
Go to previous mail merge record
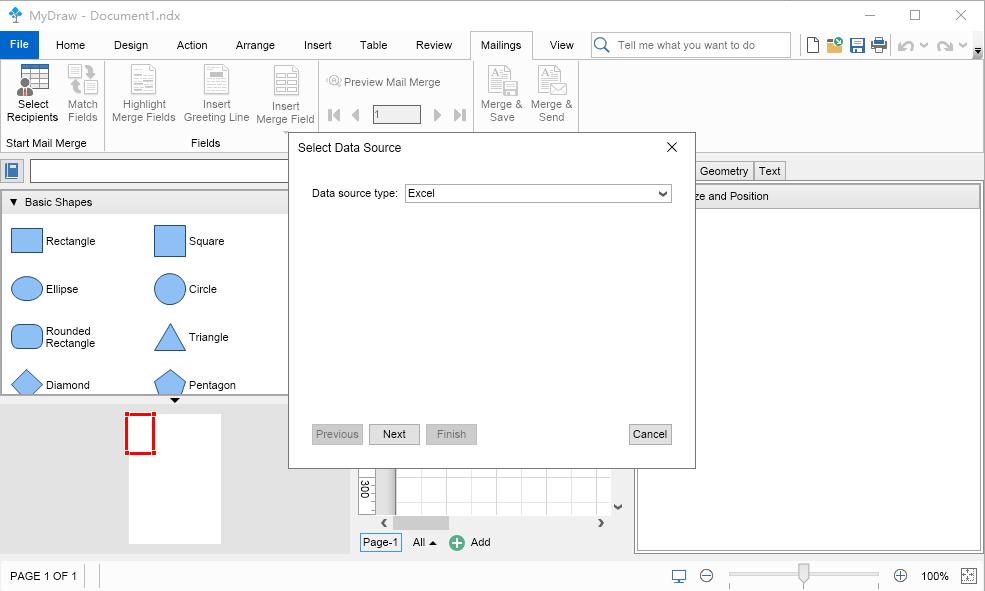(356, 115)
